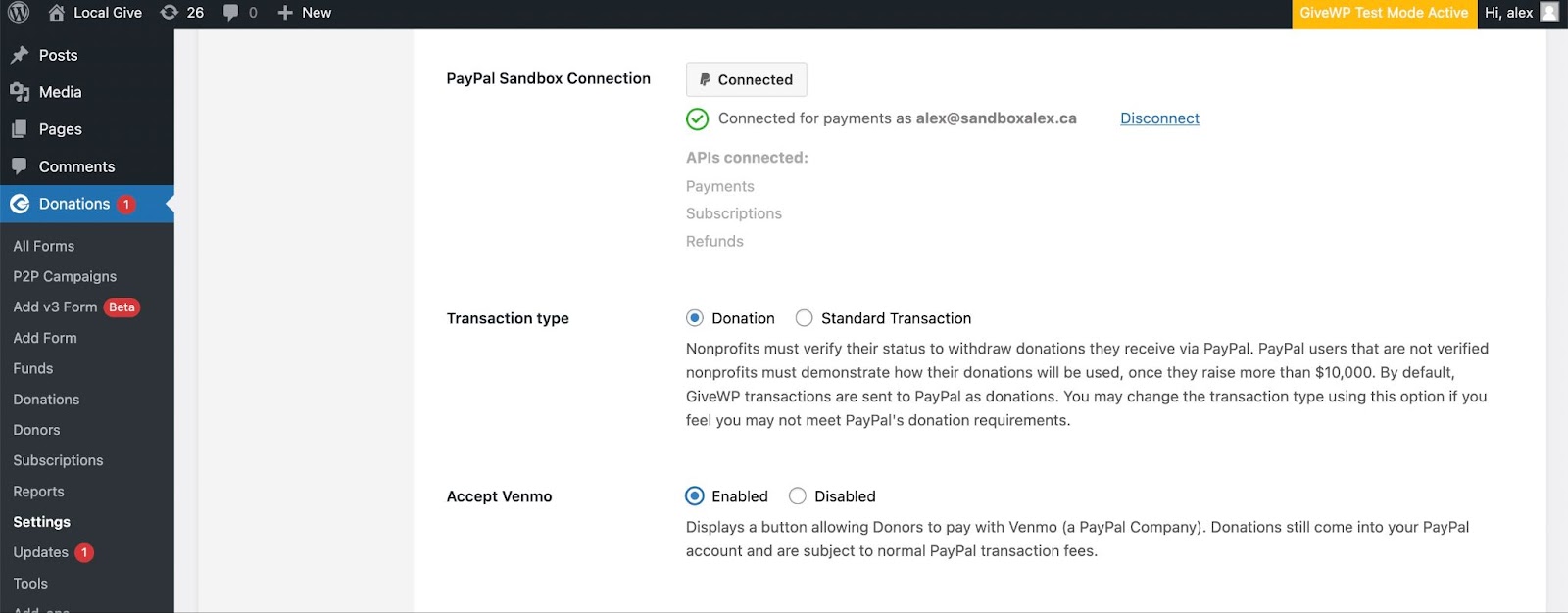The image size is (1568, 613).
Task: Open Donations submenu list item
Action: (x=46, y=400)
